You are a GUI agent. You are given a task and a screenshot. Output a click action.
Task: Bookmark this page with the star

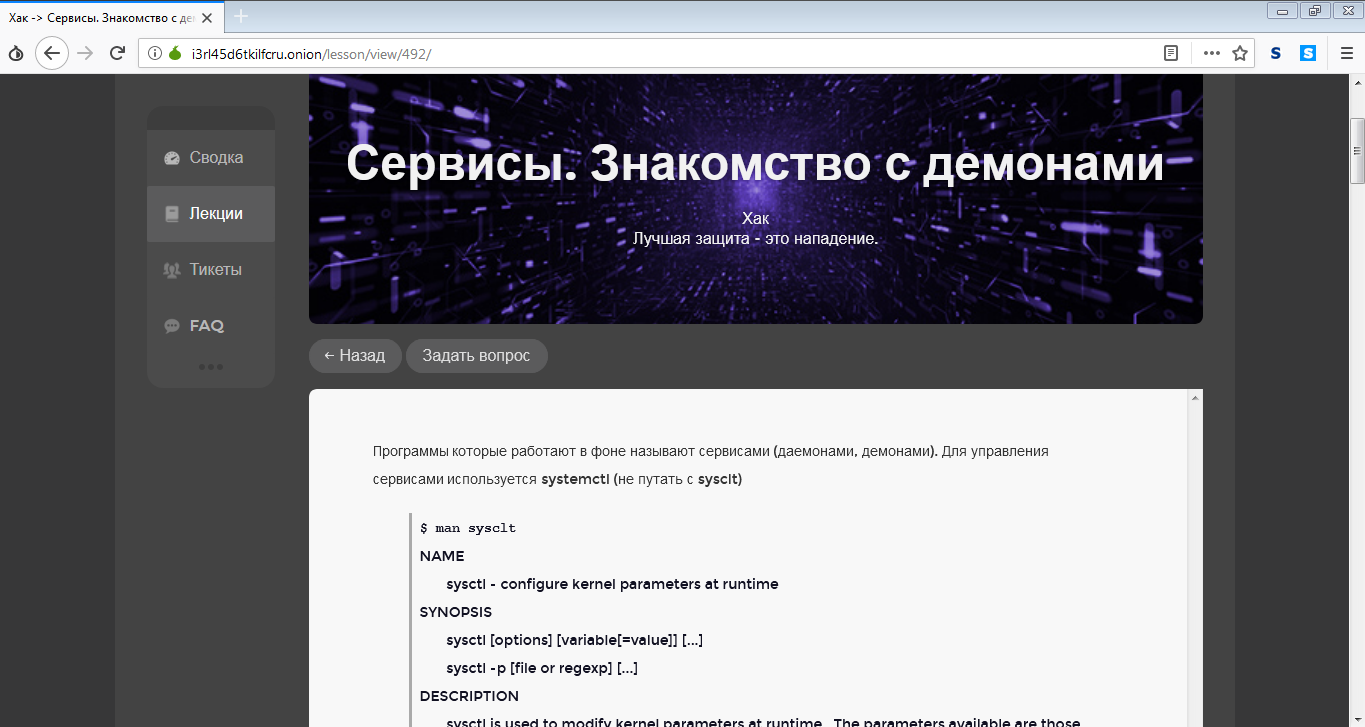(x=1240, y=53)
